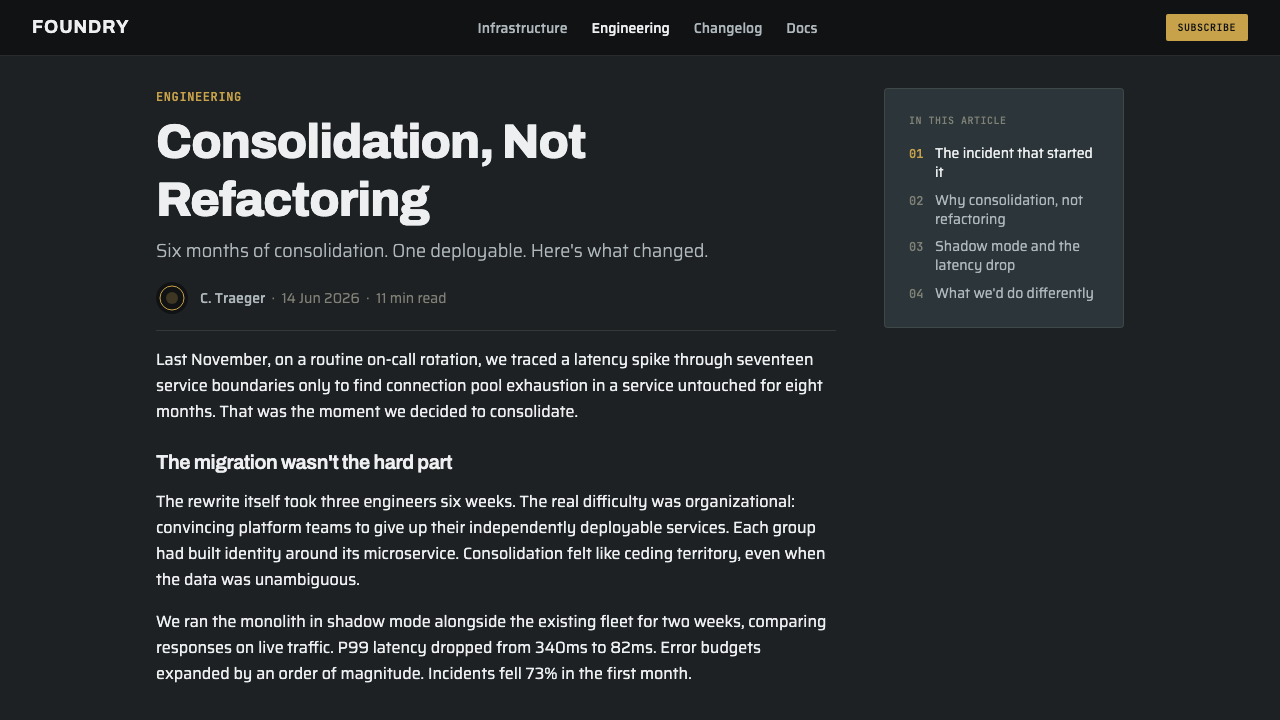Click the 01 table of contents number

tap(916, 154)
